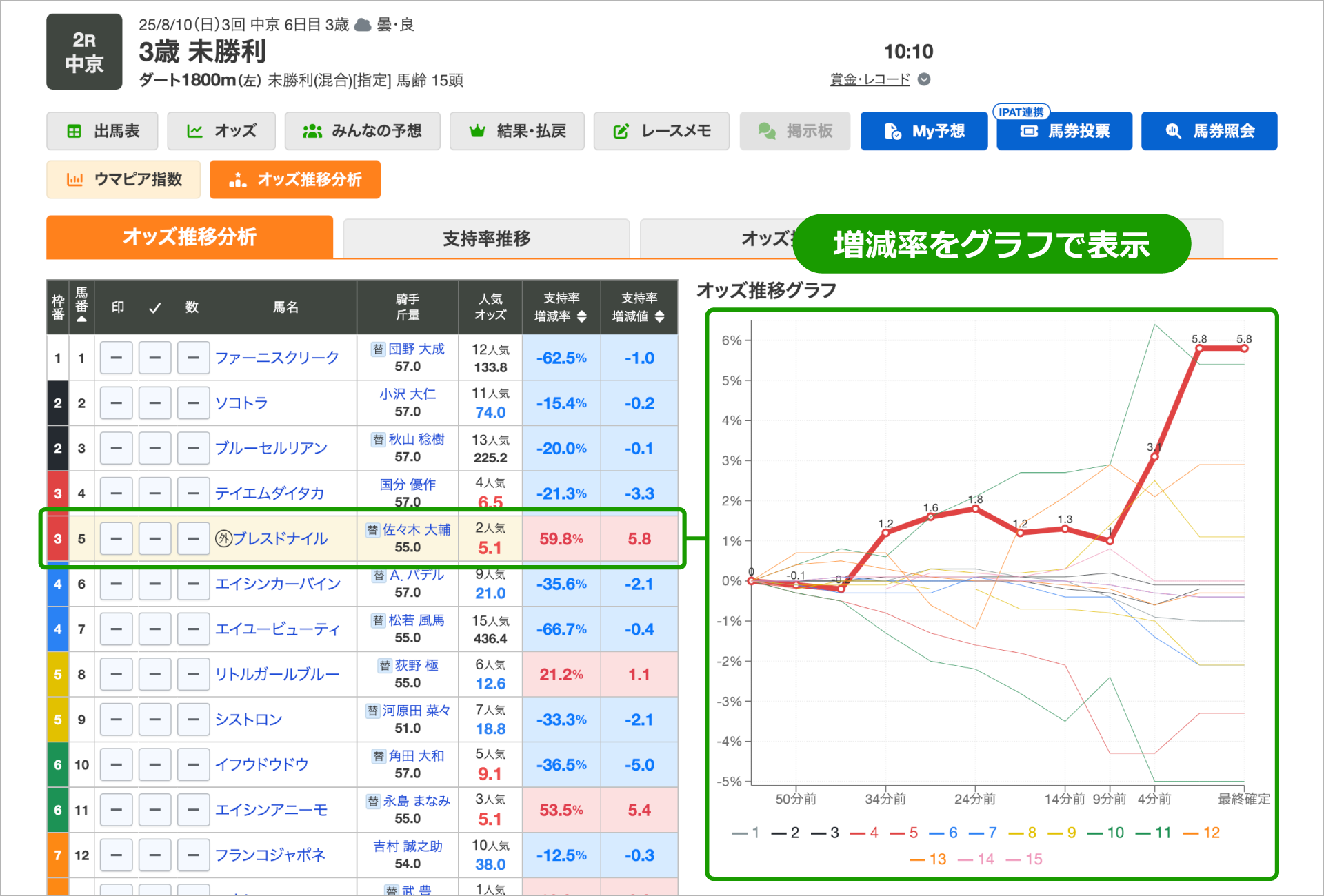Click the 結果・払戻 crown icon button
Image resolution: width=1324 pixels, height=896 pixels.
tap(516, 131)
